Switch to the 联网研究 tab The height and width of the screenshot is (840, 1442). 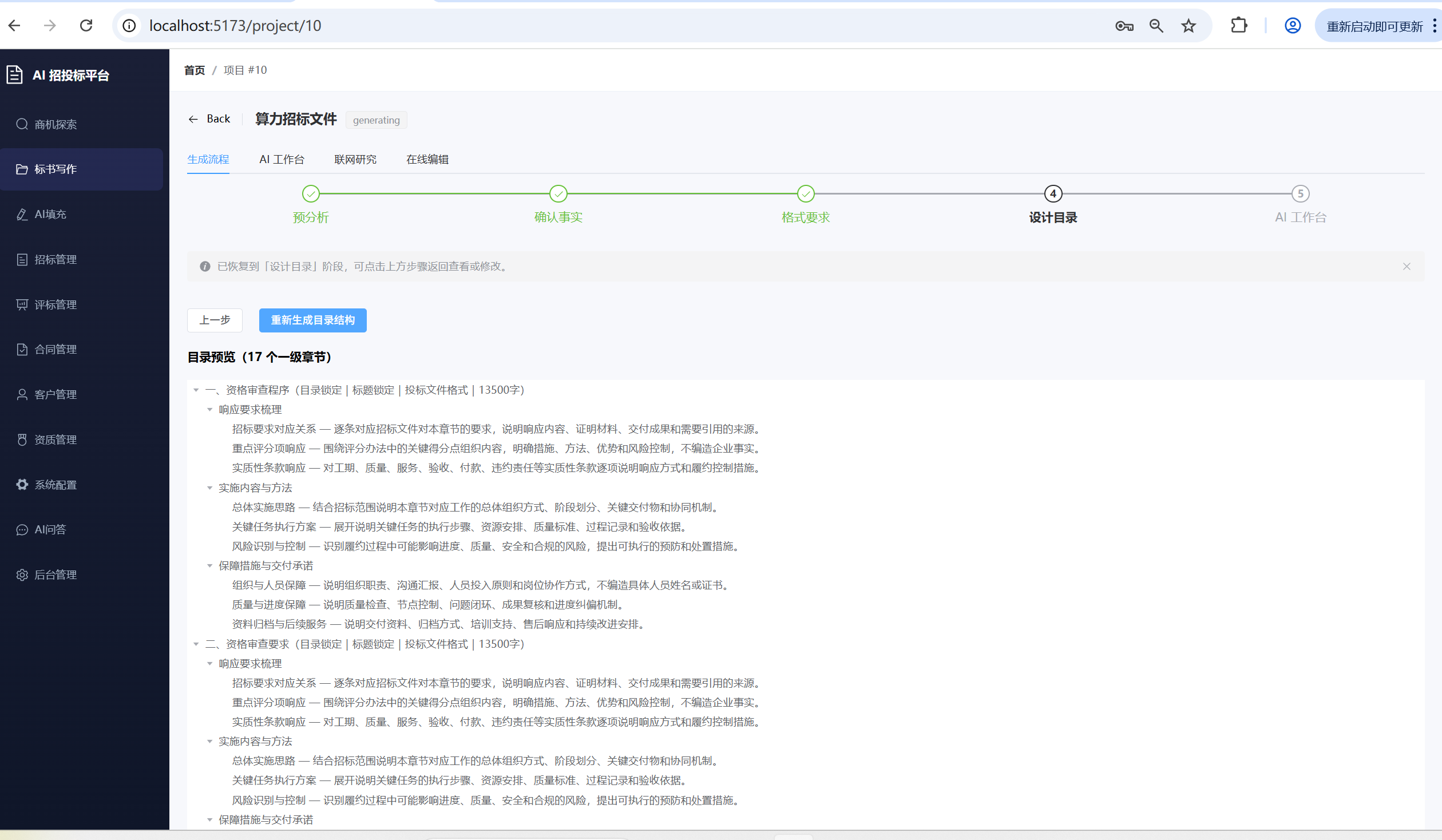click(355, 159)
